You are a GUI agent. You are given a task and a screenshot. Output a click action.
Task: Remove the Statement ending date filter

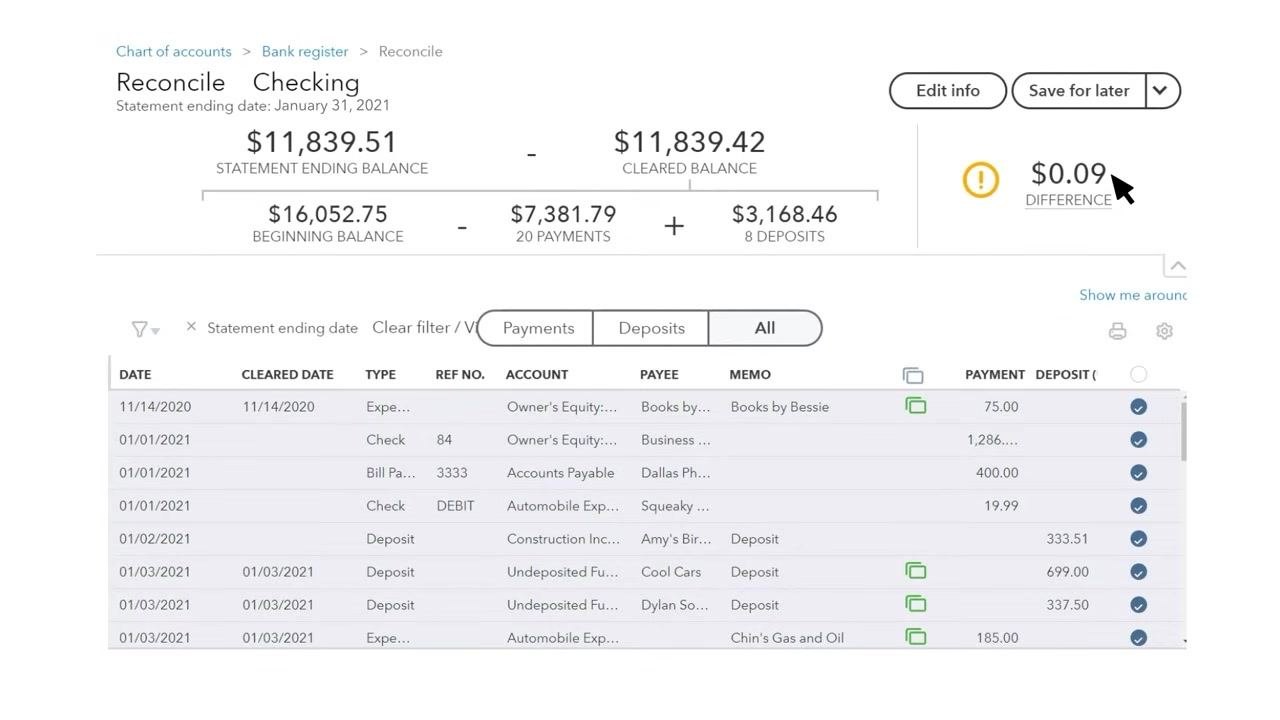pos(191,327)
